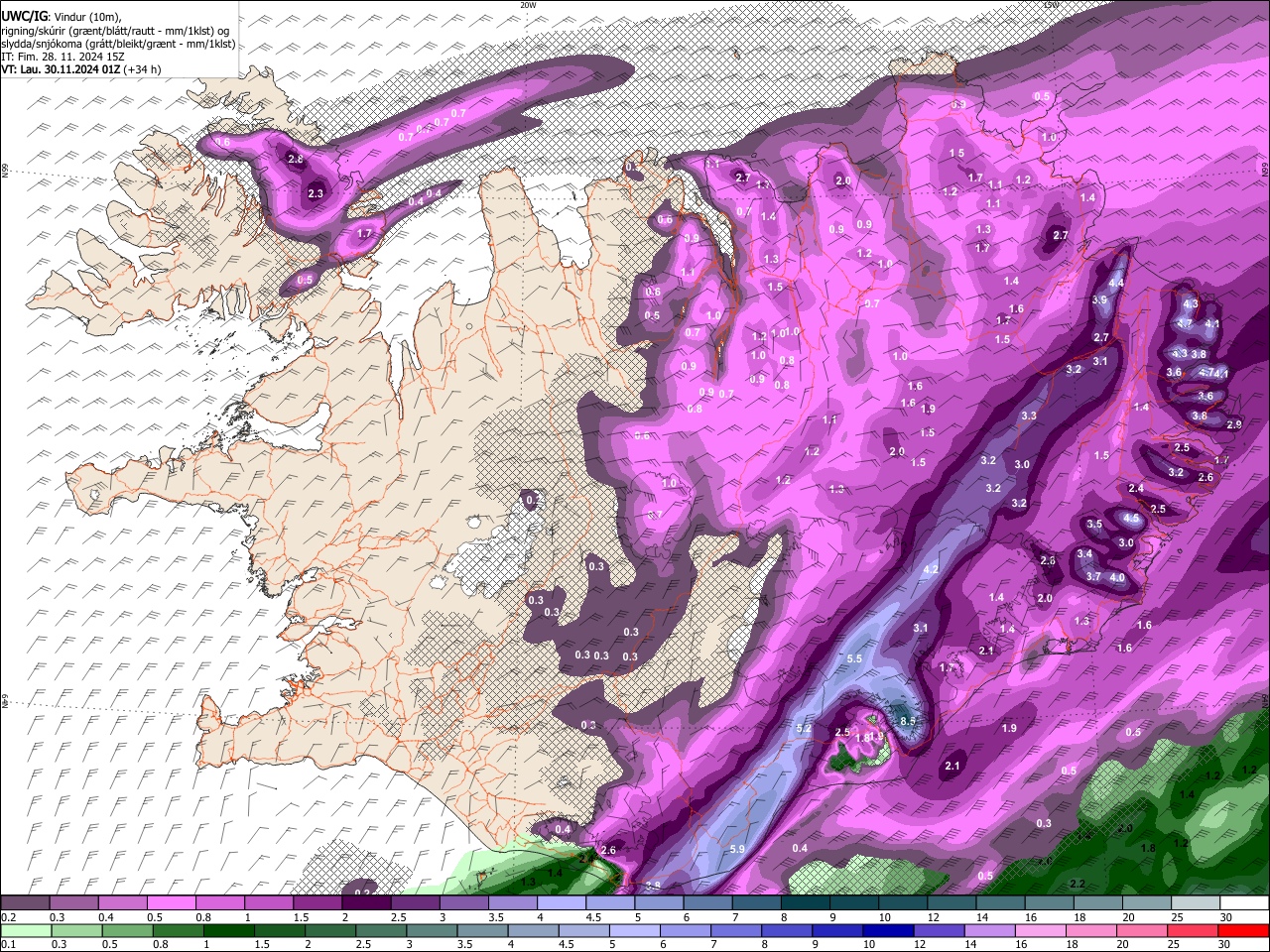Select the 3.7 value in the southeast
Viewport: 1270px width, 952px height.
pos(1093,576)
